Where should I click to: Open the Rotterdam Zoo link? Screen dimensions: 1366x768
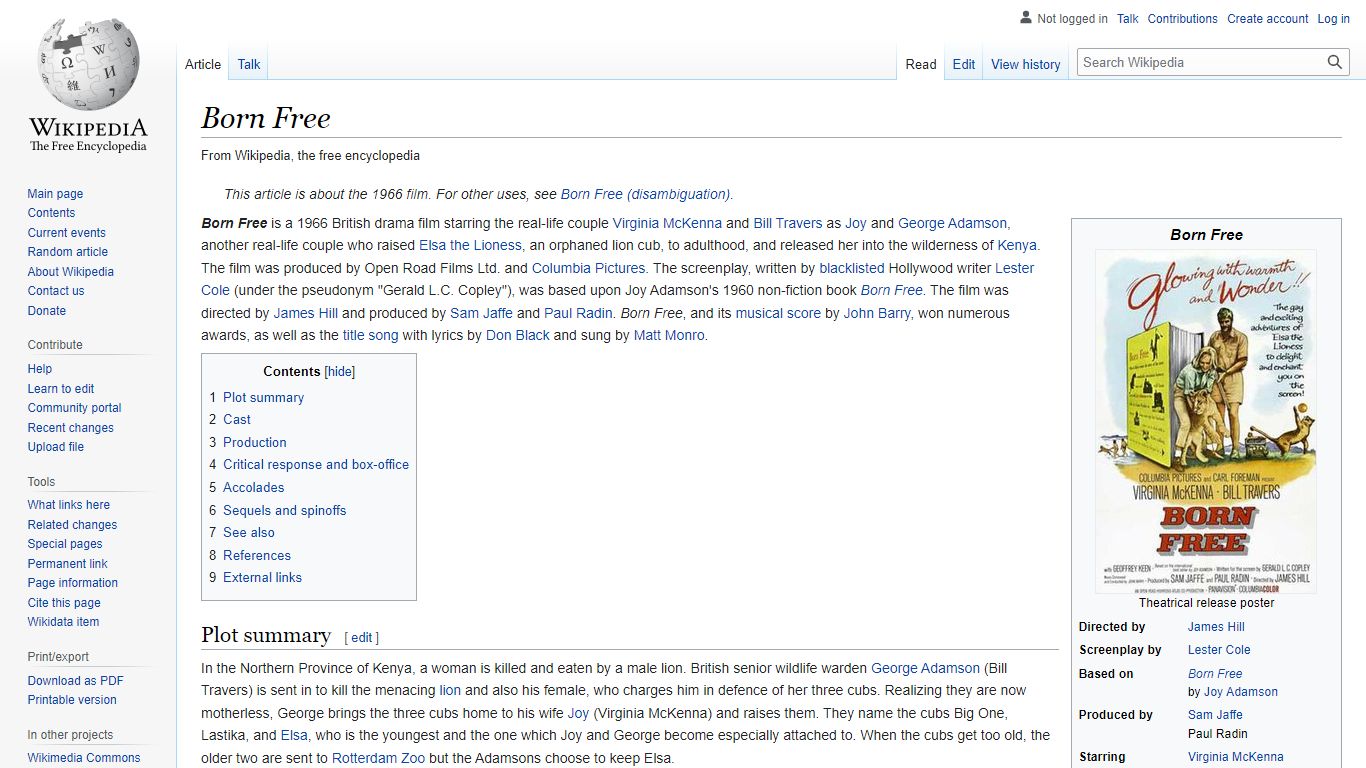click(x=379, y=758)
